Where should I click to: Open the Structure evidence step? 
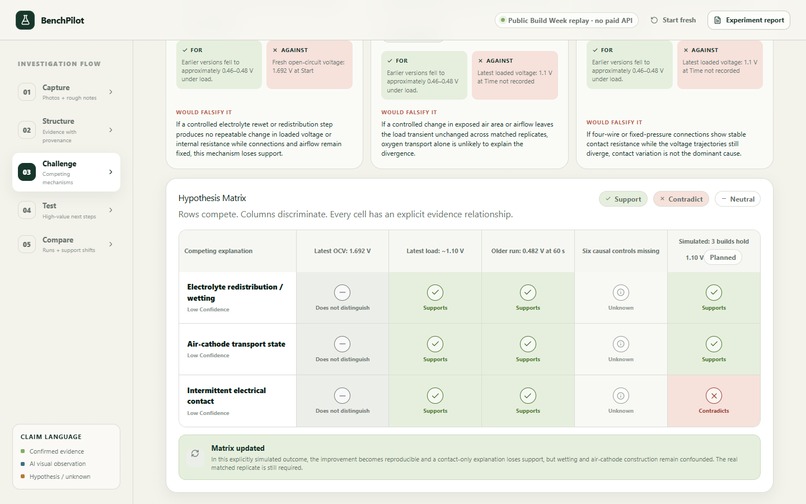coord(66,130)
